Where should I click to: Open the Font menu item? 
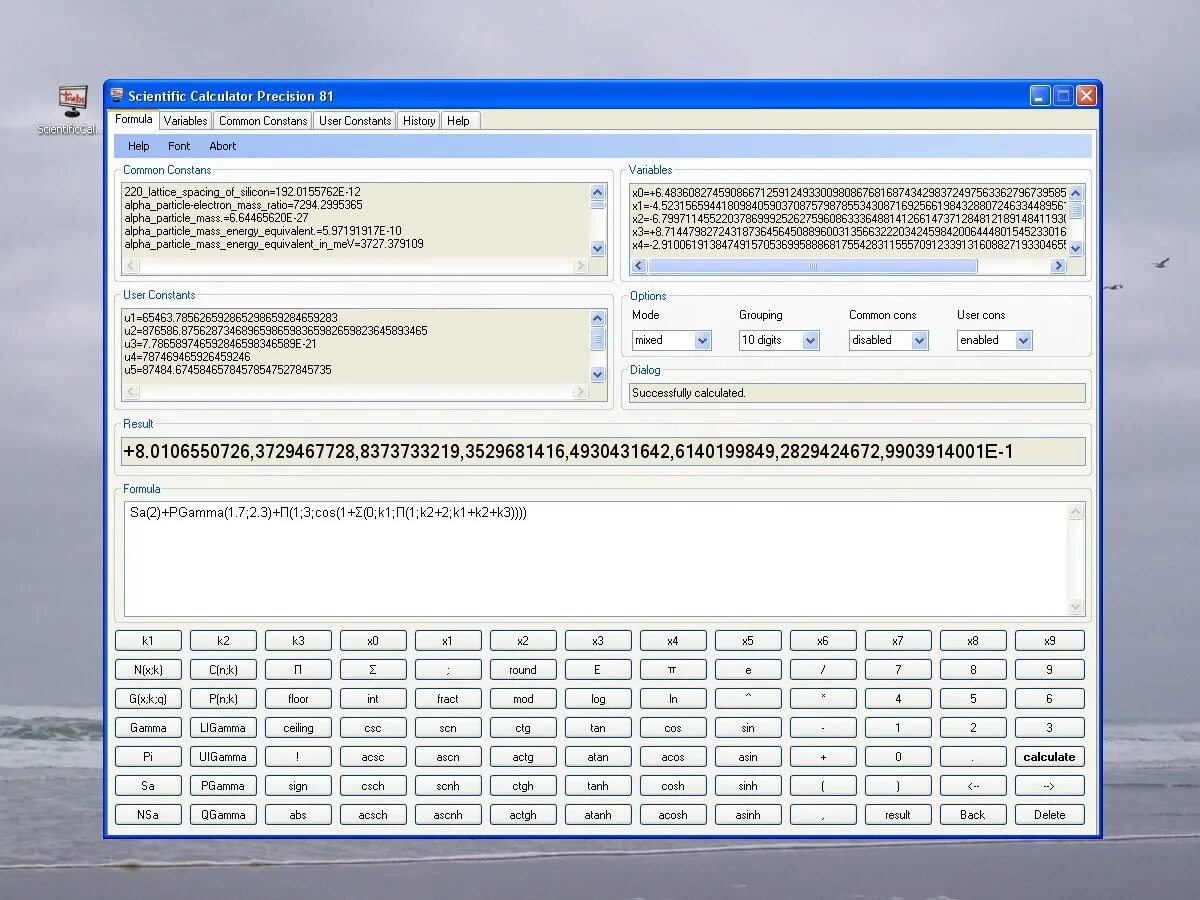[179, 145]
